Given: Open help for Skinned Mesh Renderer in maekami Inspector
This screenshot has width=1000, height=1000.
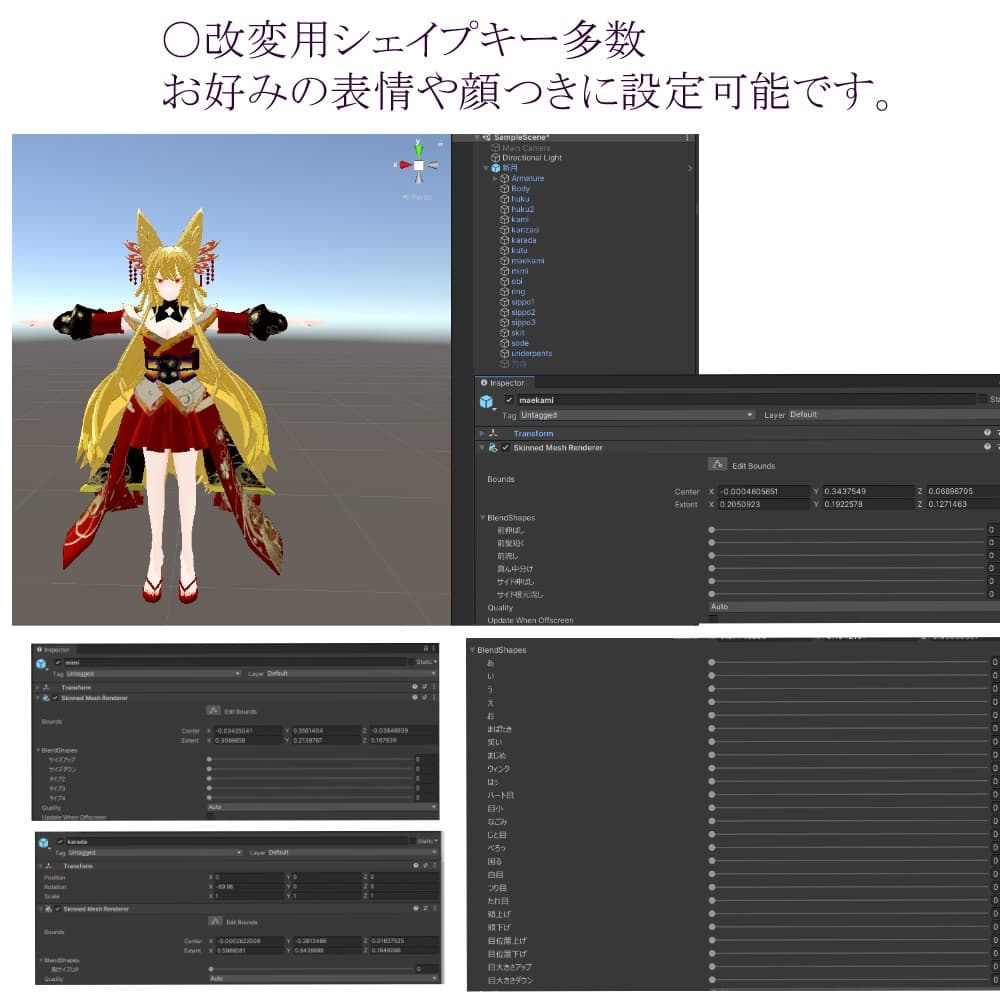Looking at the screenshot, I should (987, 447).
